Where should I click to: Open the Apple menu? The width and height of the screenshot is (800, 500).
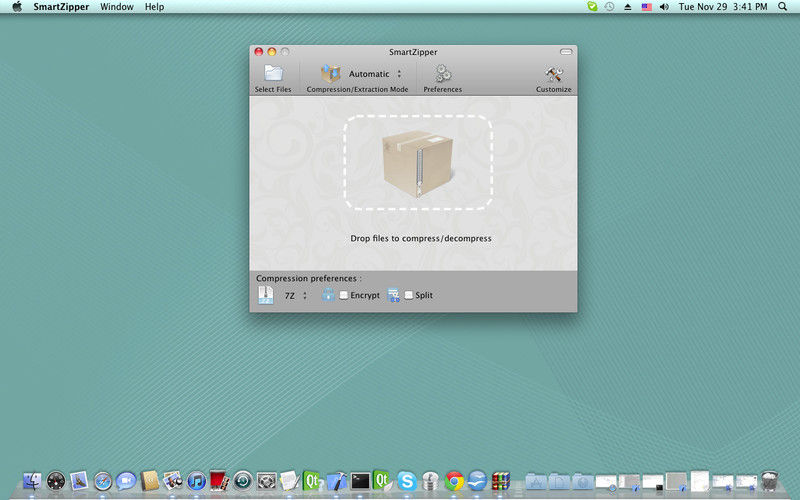[17, 7]
